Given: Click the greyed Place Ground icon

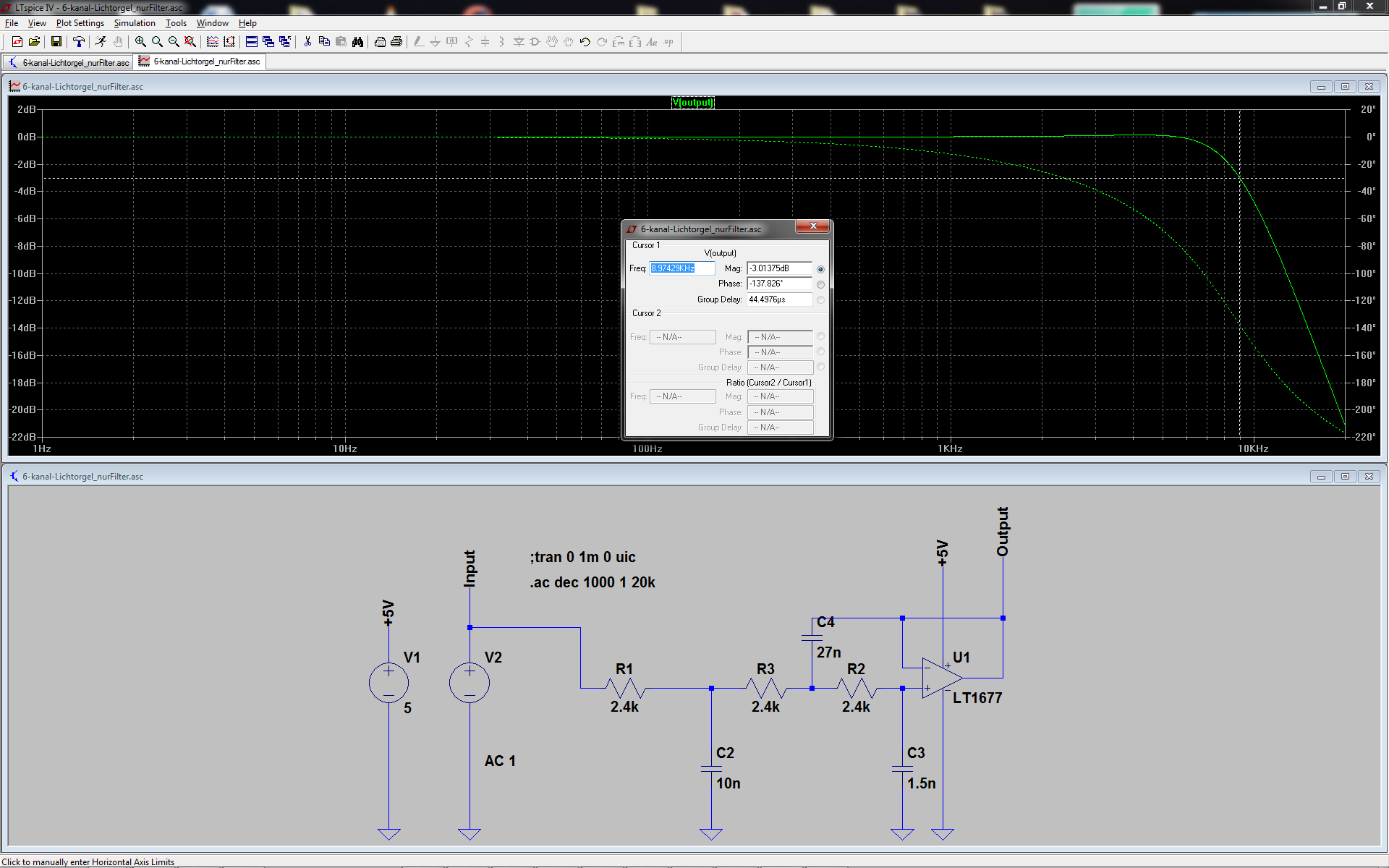Looking at the screenshot, I should [435, 42].
